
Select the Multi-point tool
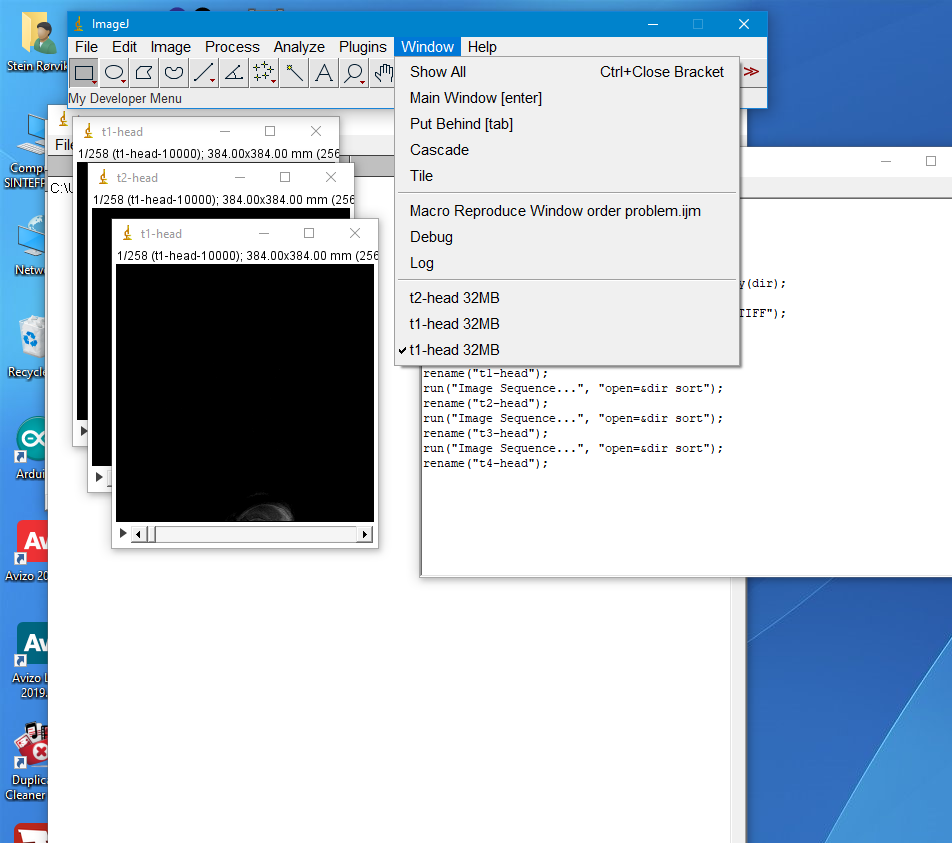click(264, 73)
